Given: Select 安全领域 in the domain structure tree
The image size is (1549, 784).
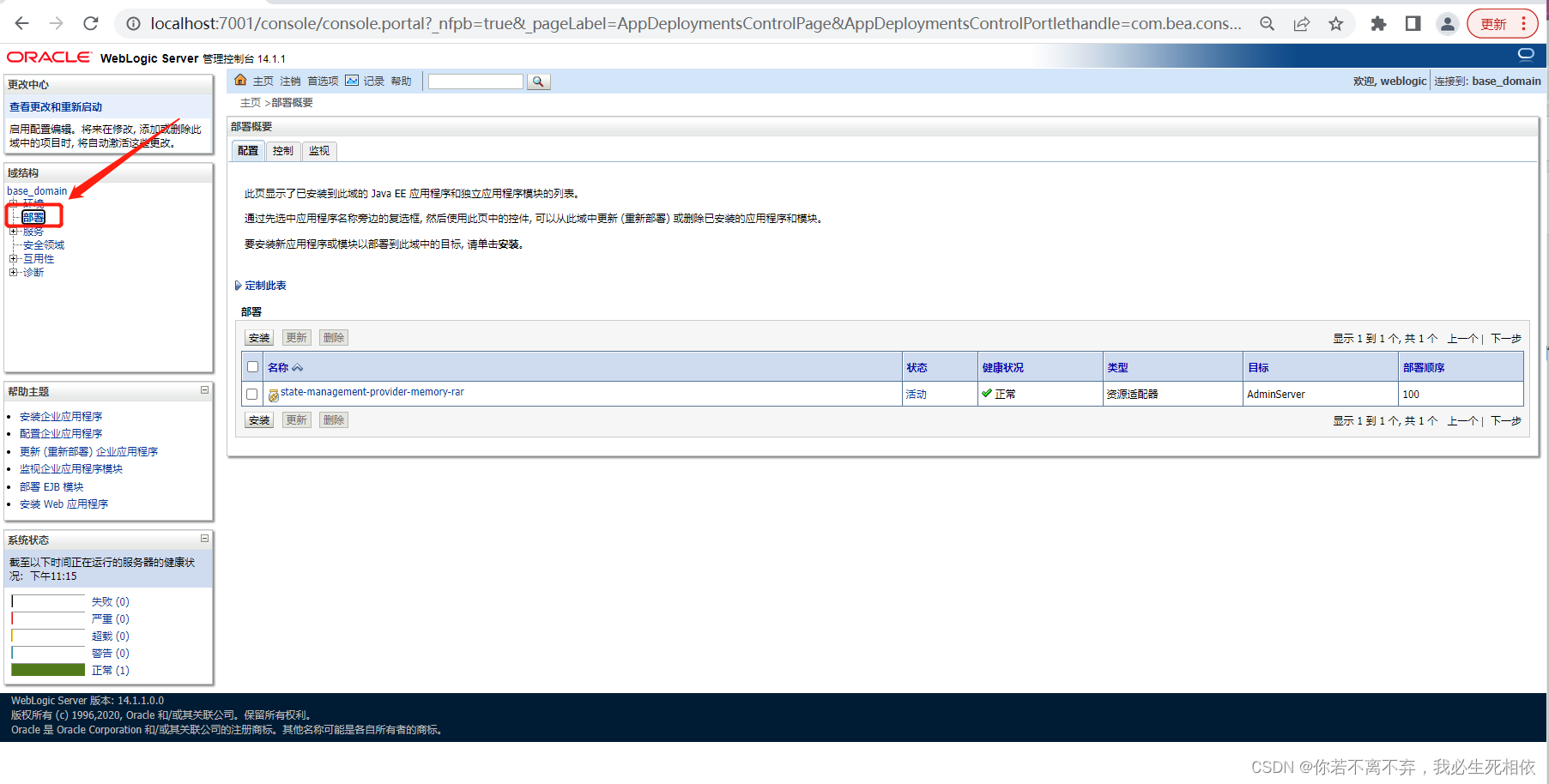Looking at the screenshot, I should pos(44,245).
